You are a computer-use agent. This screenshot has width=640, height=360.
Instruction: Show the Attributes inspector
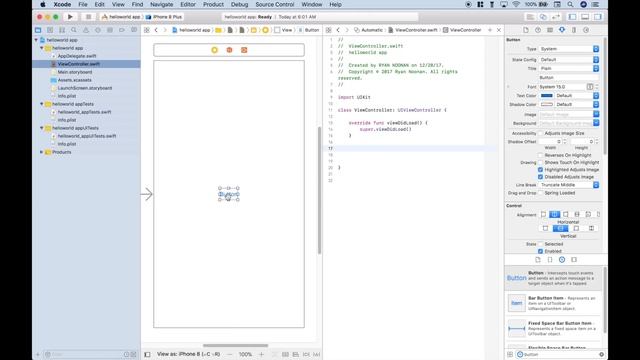(x=562, y=30)
